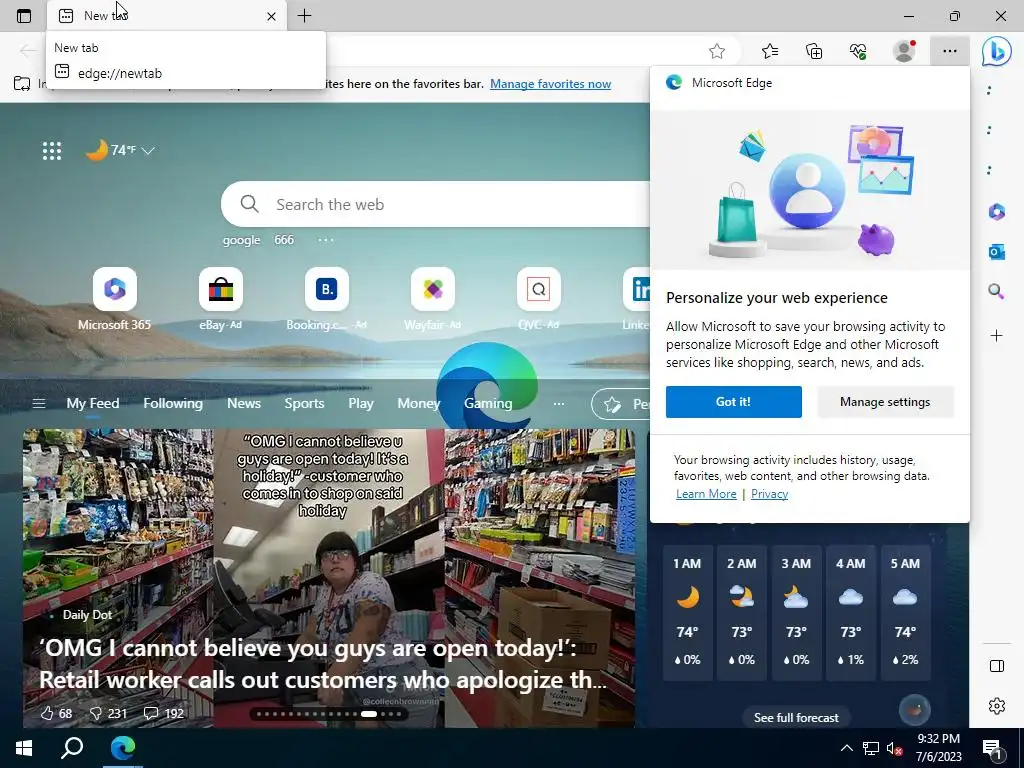The height and width of the screenshot is (768, 1024).
Task: Open the Learn More link
Action: pos(706,494)
